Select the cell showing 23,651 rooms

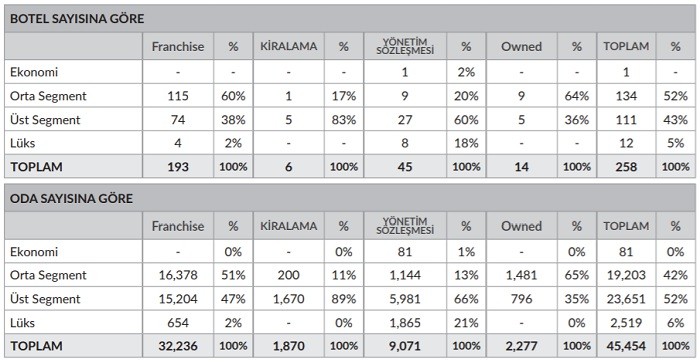pos(626,299)
